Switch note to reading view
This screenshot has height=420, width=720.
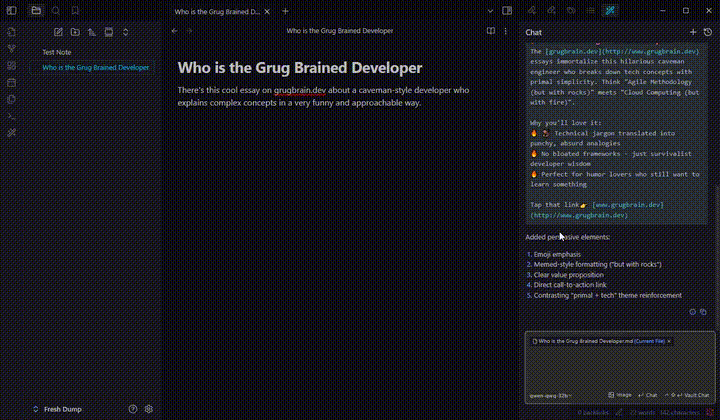[x=491, y=31]
